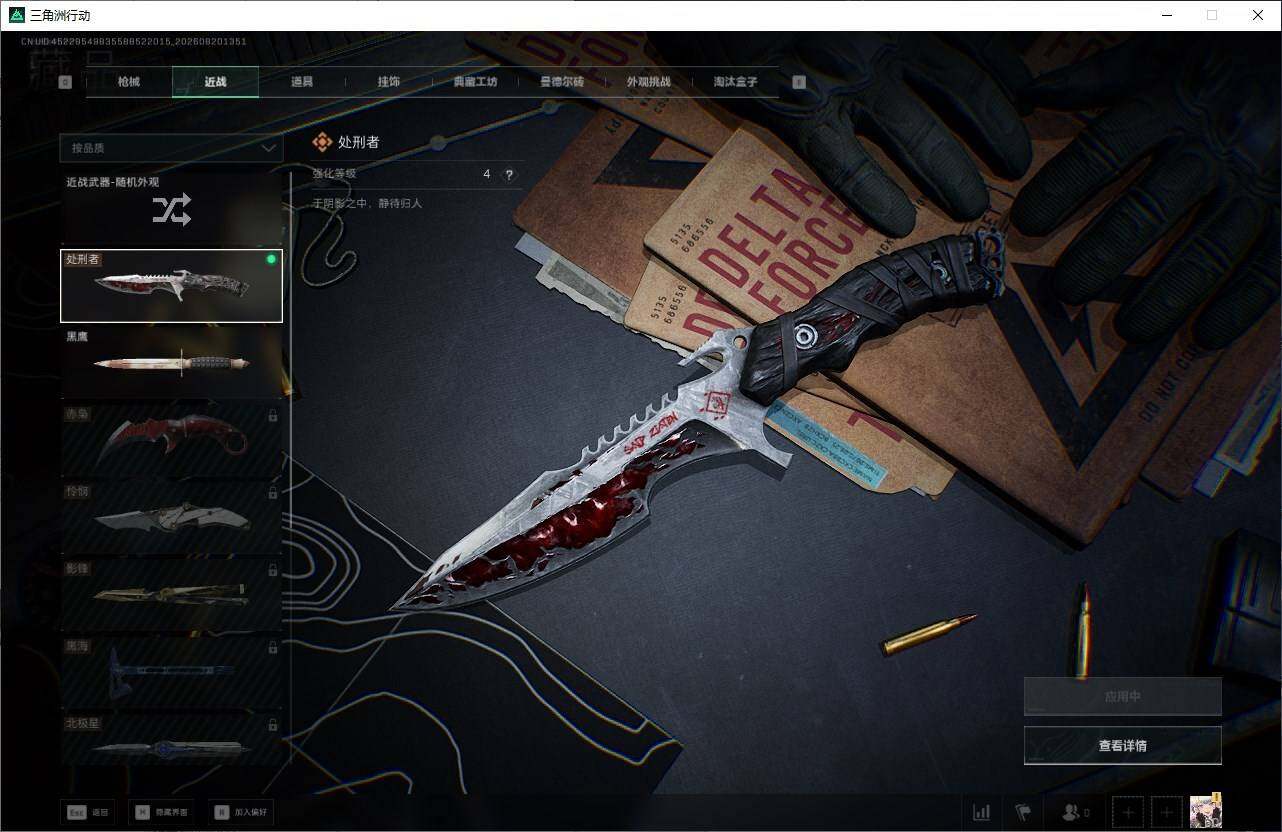Click the R 加入偏好 button
This screenshot has width=1282, height=832.
(242, 812)
